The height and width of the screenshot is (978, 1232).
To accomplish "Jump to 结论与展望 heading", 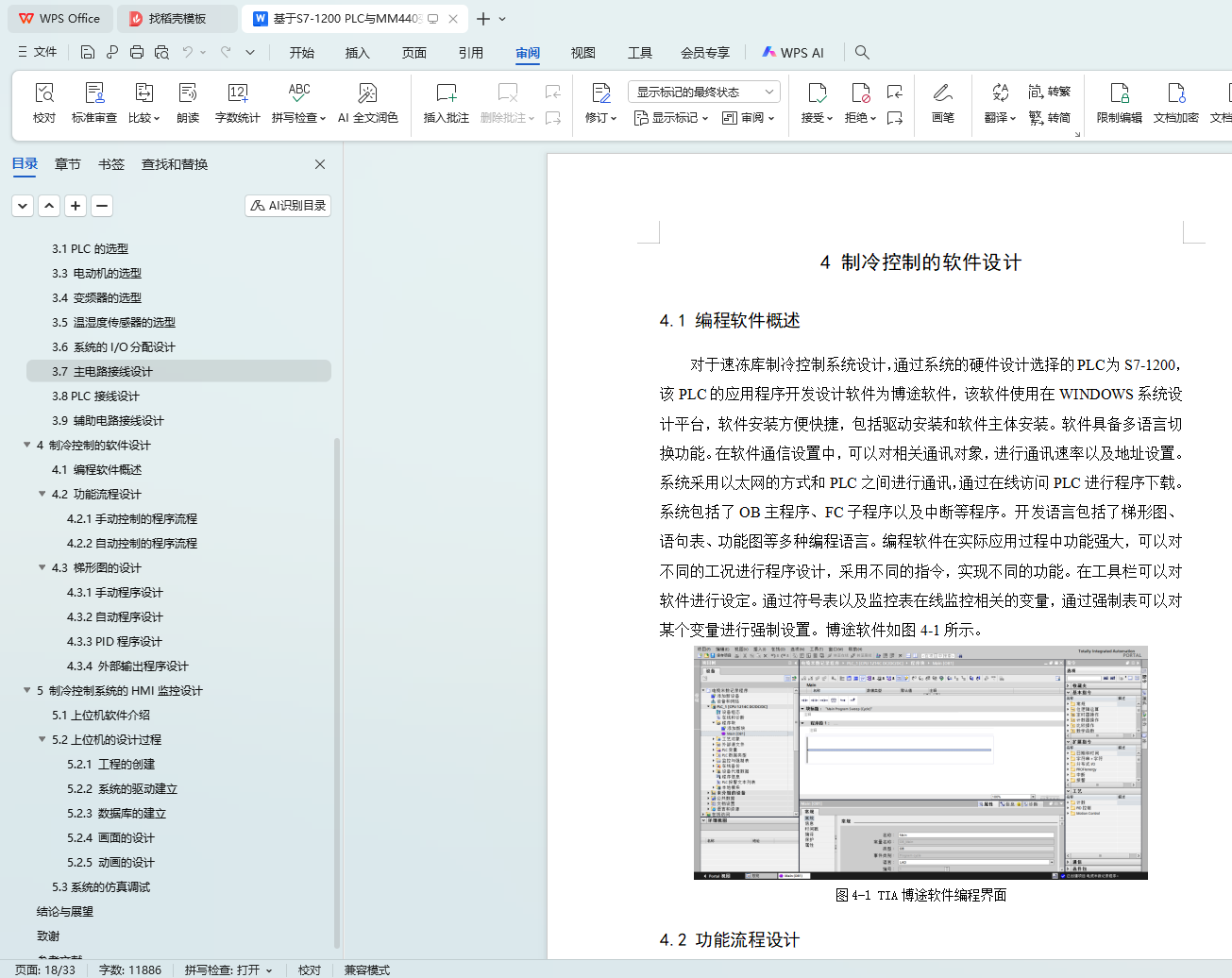I will 65,911.
